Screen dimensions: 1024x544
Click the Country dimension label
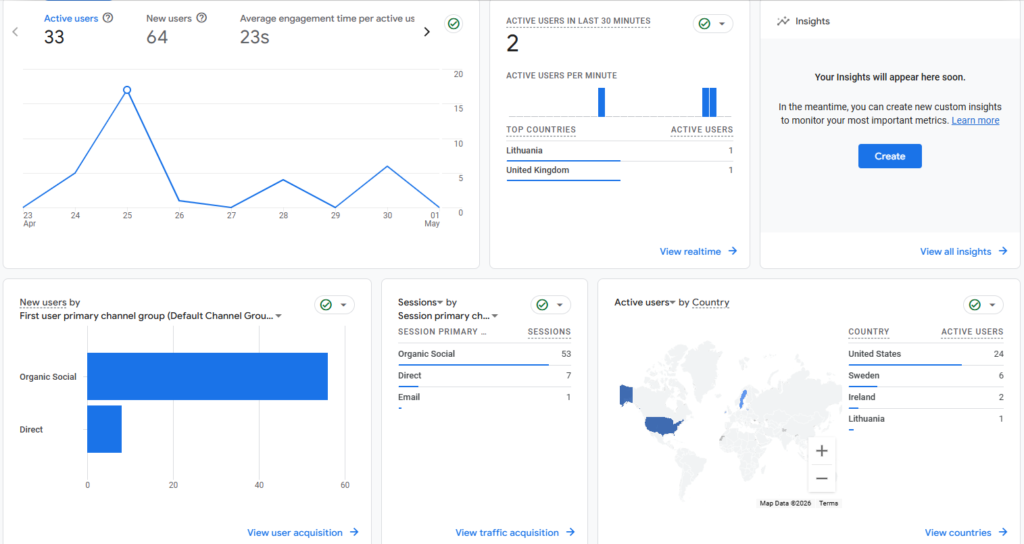(x=711, y=302)
